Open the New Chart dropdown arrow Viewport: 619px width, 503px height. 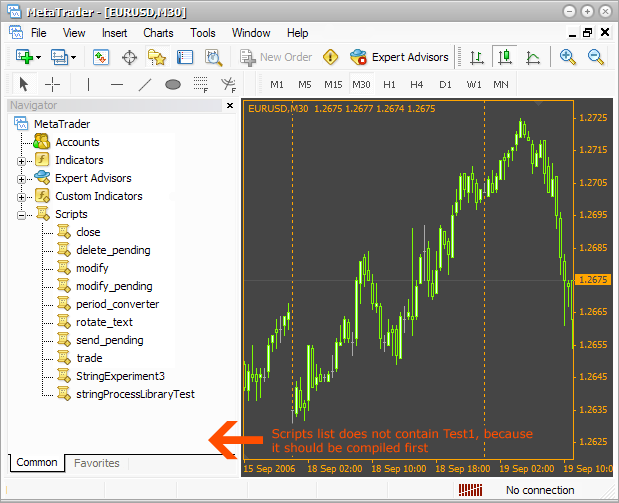pyautogui.click(x=38, y=58)
